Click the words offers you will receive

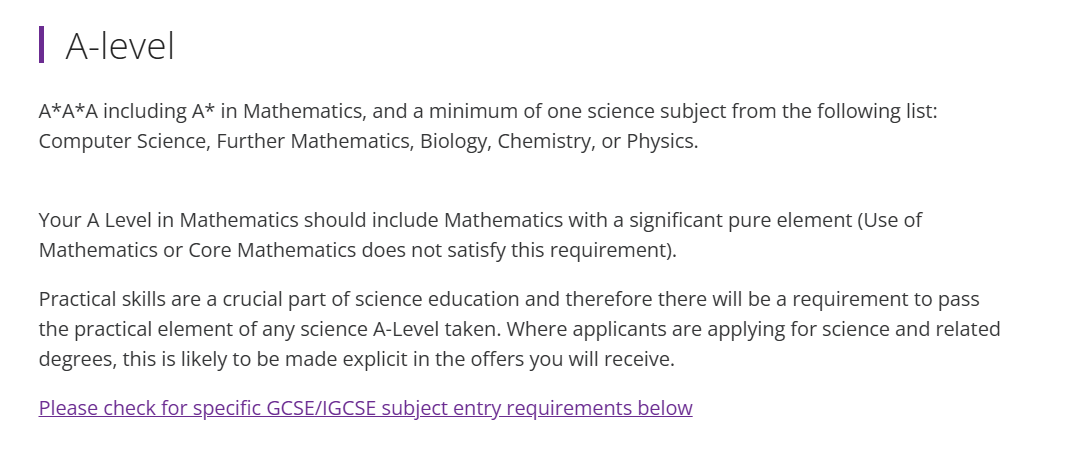pyautogui.click(x=581, y=359)
